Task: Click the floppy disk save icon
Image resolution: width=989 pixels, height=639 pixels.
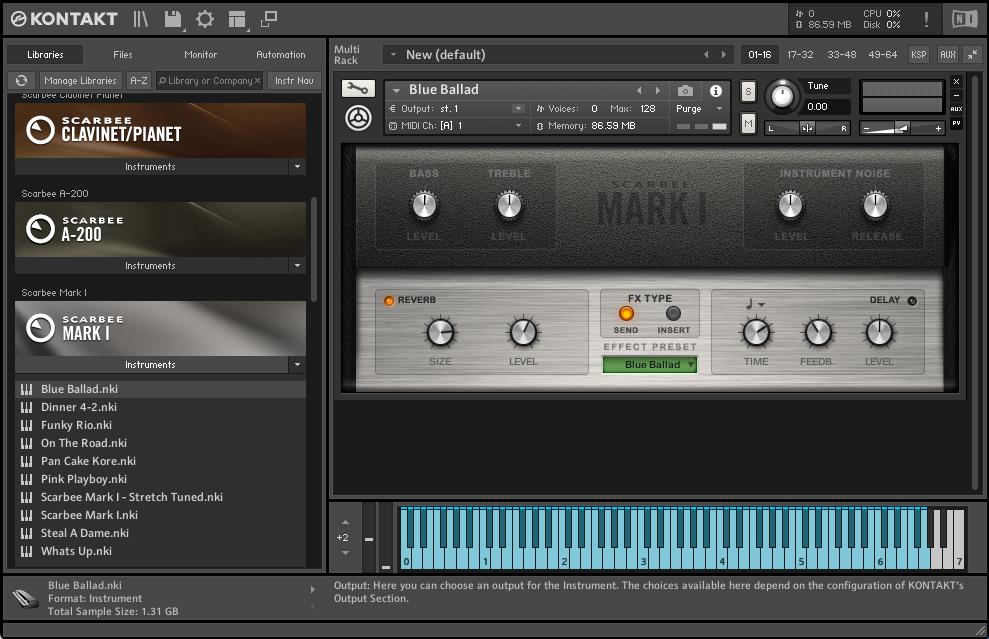Action: pos(173,19)
